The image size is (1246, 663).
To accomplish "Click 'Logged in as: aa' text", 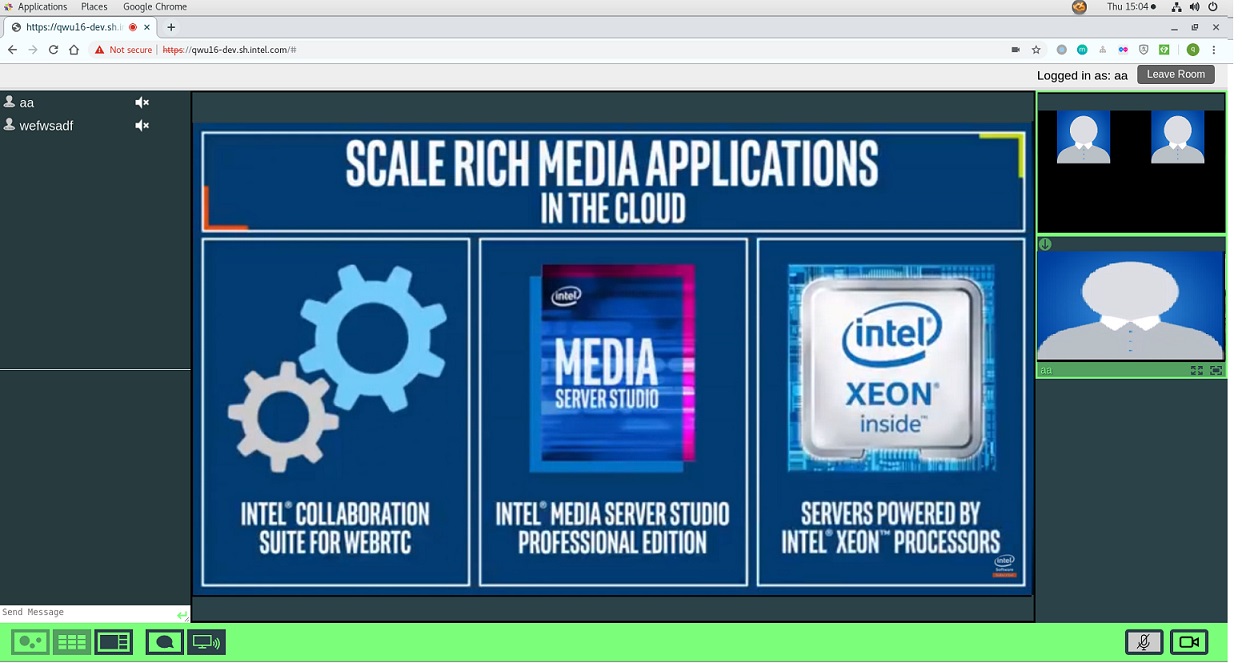I will pyautogui.click(x=1082, y=75).
